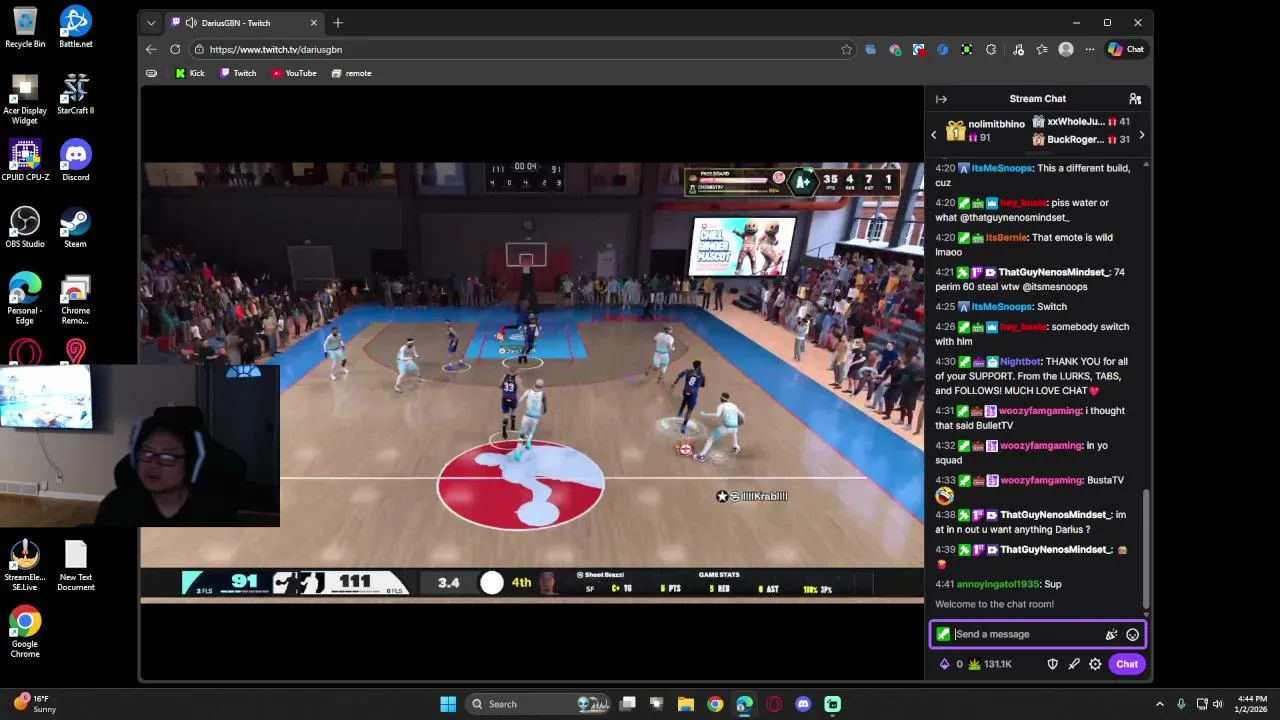This screenshot has height=720, width=1280.
Task: Open chat settings gear
Action: 1095,664
